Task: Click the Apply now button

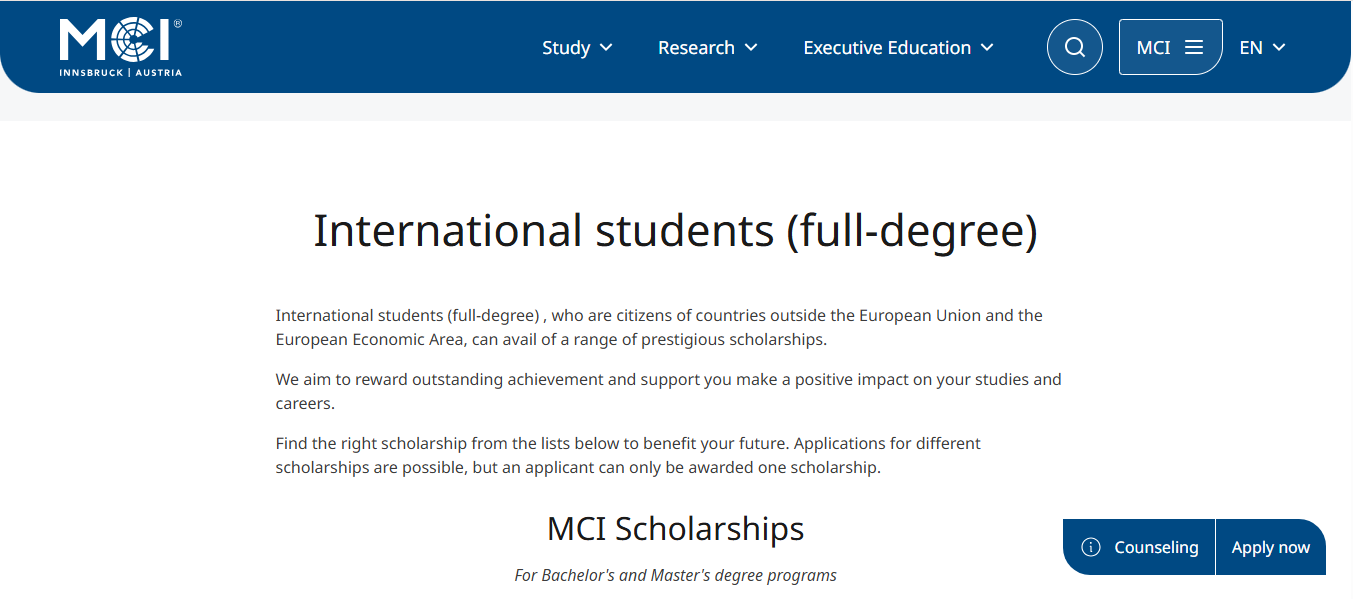Action: coord(1270,546)
